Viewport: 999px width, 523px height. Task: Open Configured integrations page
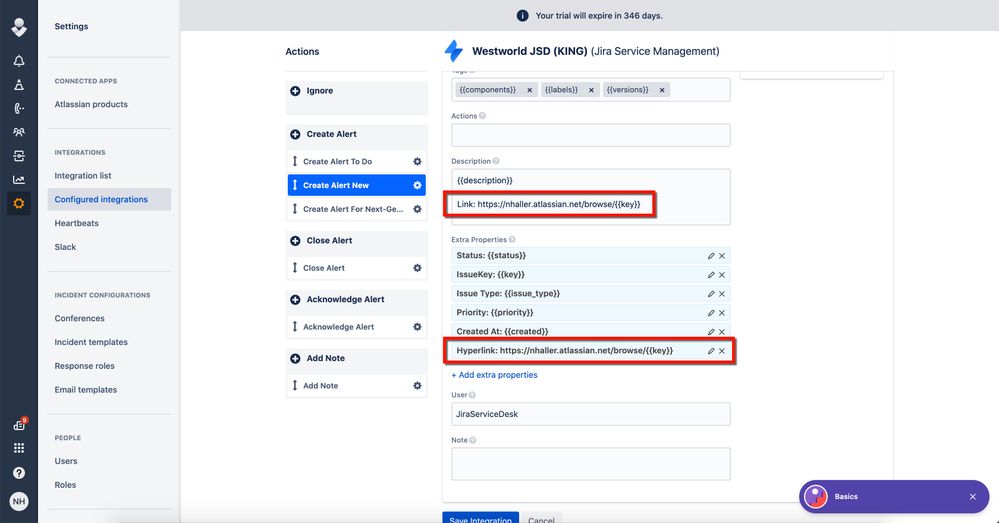[109, 199]
